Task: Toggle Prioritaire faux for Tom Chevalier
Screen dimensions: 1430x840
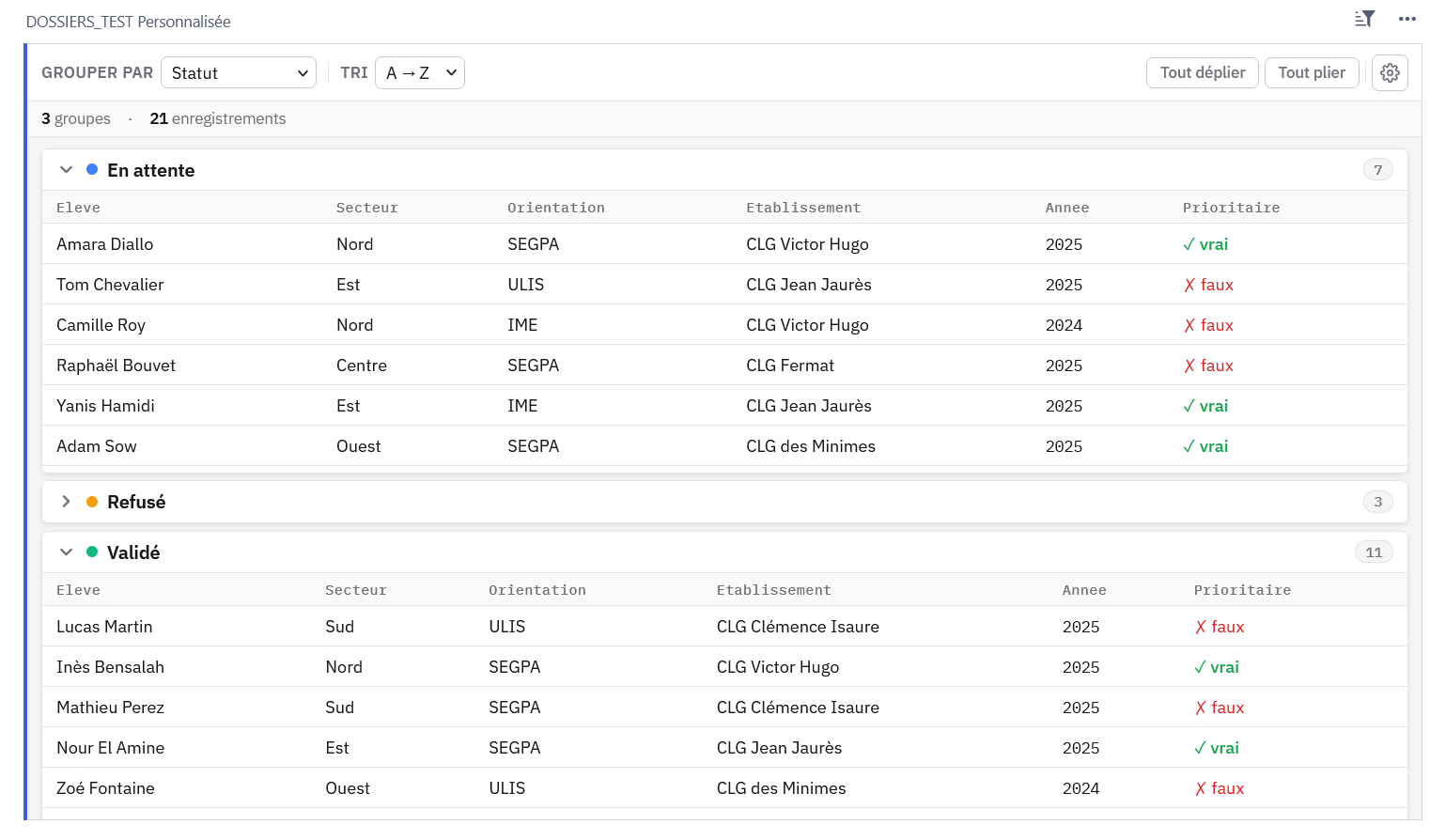Action: click(x=1208, y=285)
